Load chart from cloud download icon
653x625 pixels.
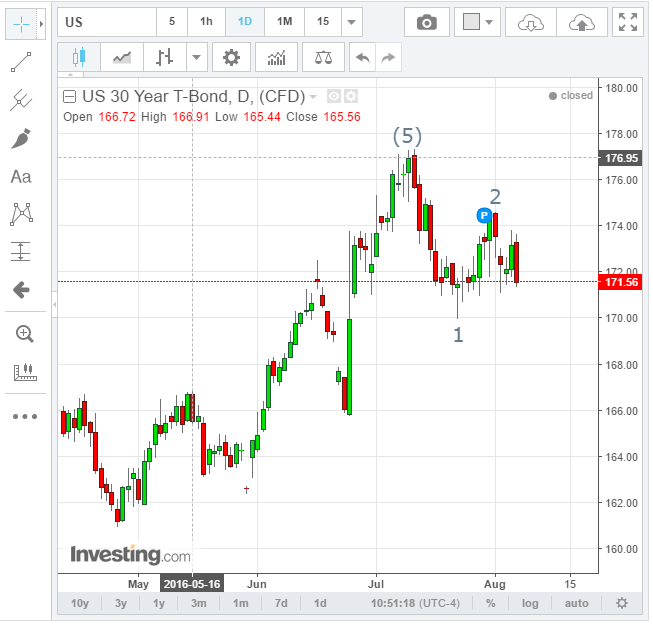coord(531,22)
